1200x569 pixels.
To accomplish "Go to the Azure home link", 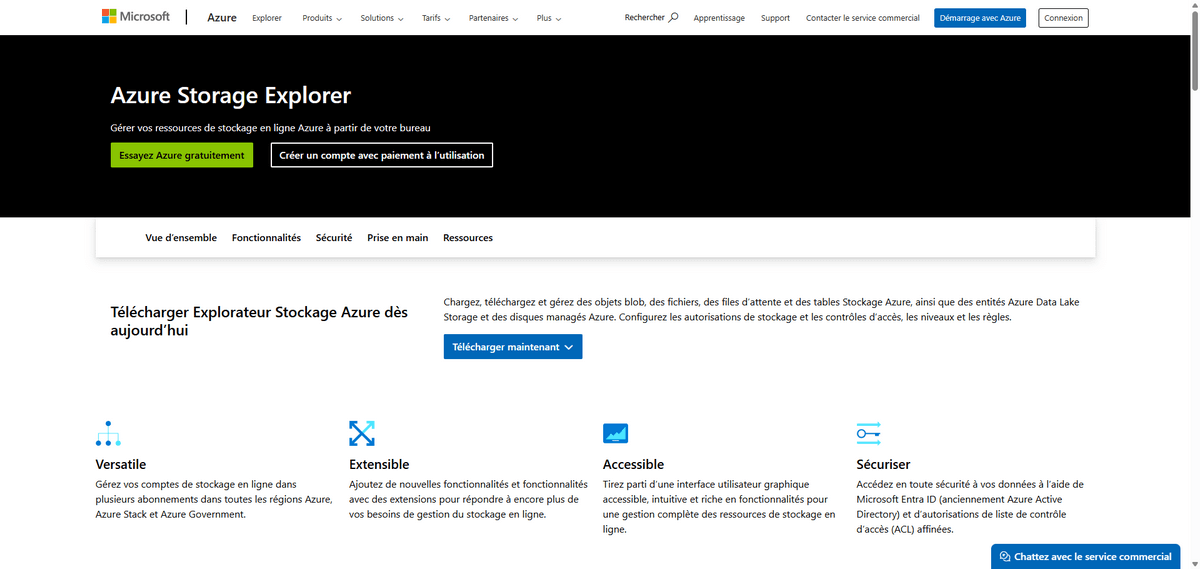I will point(222,18).
